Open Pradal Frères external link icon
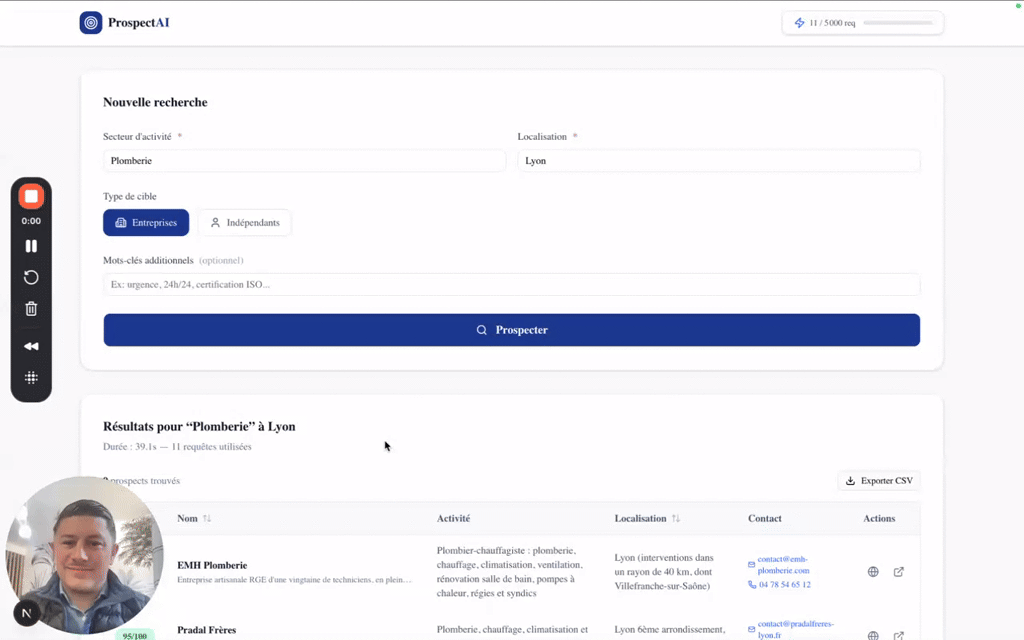Viewport: 1024px width, 640px height. [x=899, y=635]
